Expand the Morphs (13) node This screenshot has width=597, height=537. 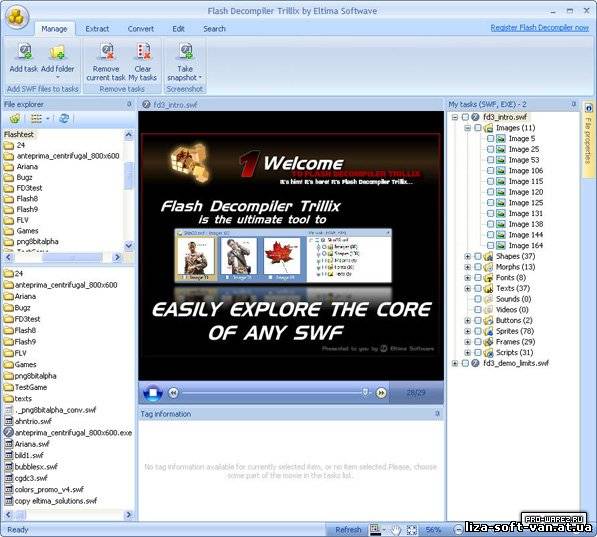468,267
